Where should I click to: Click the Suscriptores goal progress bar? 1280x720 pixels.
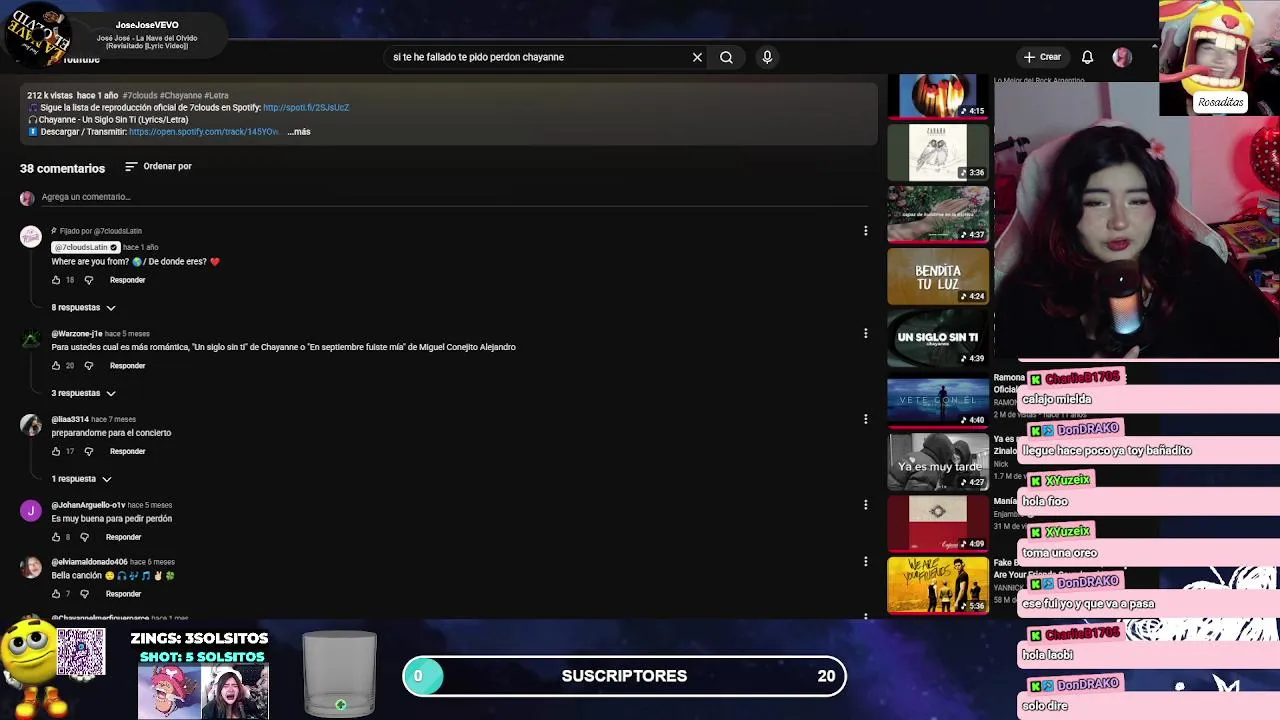tap(625, 676)
